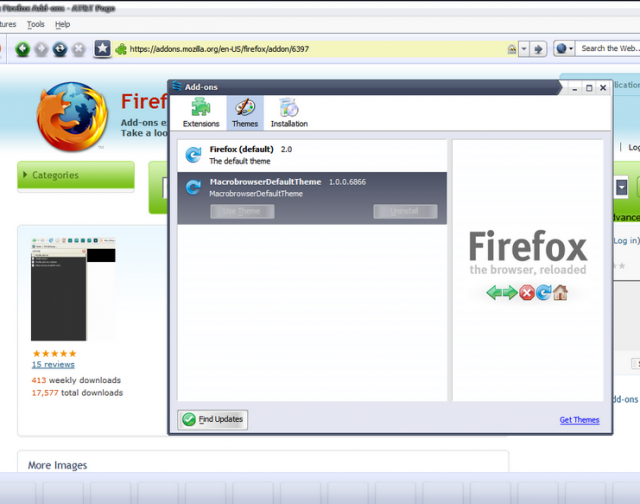Open the Get Themes link
The image size is (640, 504).
(579, 420)
